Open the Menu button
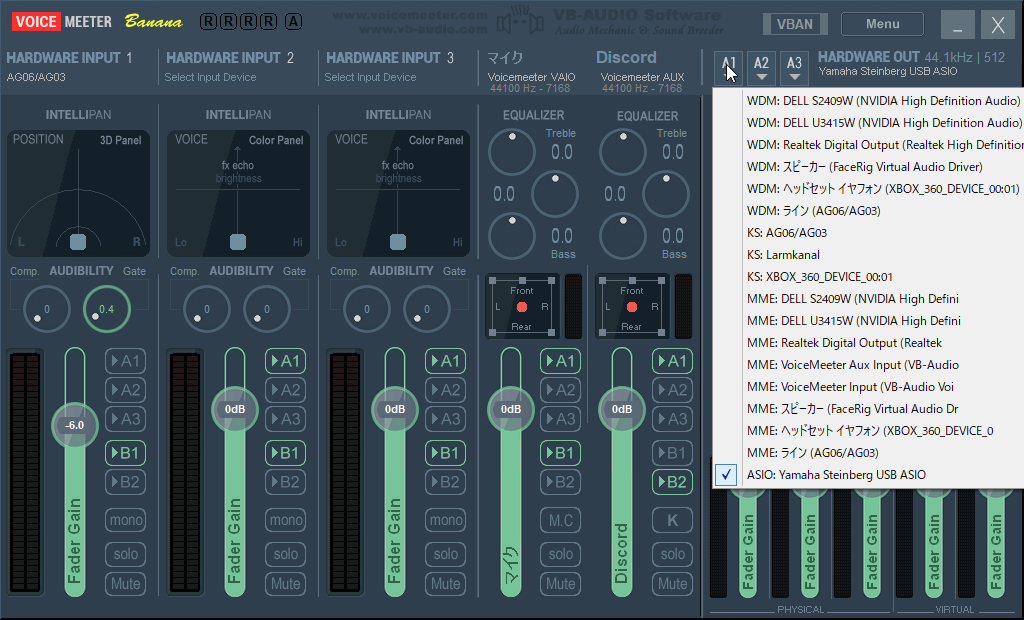 coord(882,24)
